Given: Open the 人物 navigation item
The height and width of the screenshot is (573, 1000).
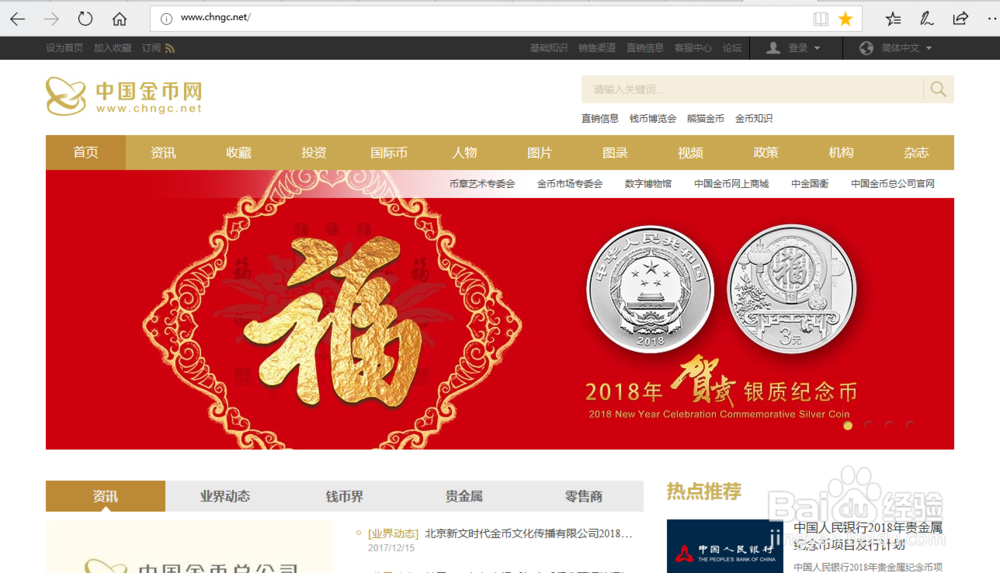Looking at the screenshot, I should point(464,153).
